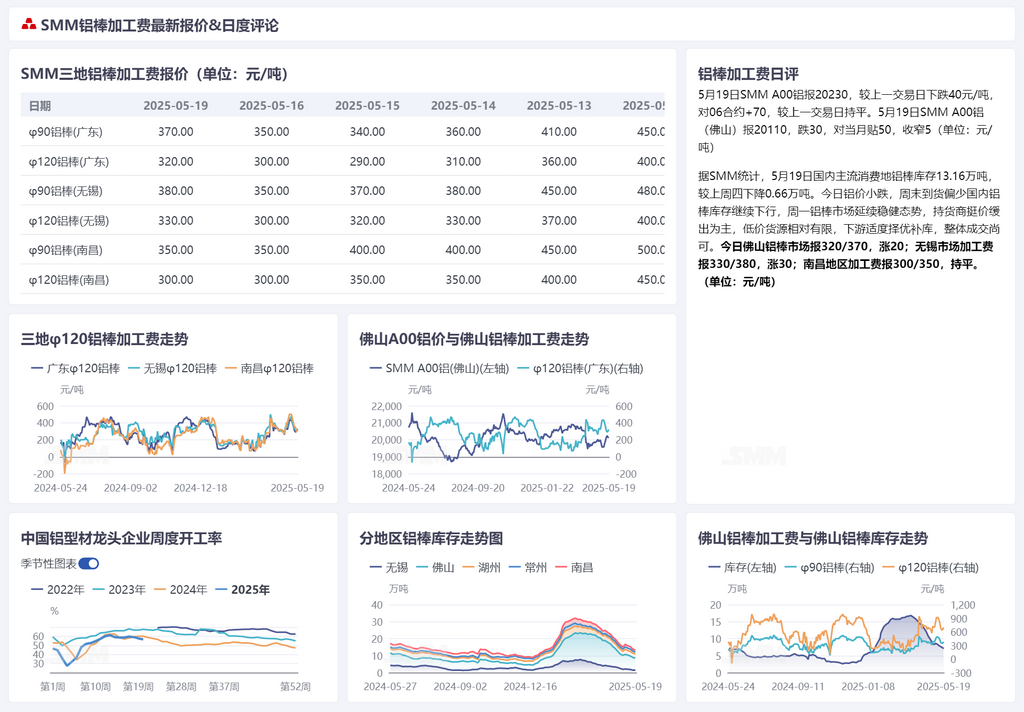1024x712 pixels.
Task: Select the φ120铝棒(南昌) row label
Action: pyautogui.click(x=69, y=280)
